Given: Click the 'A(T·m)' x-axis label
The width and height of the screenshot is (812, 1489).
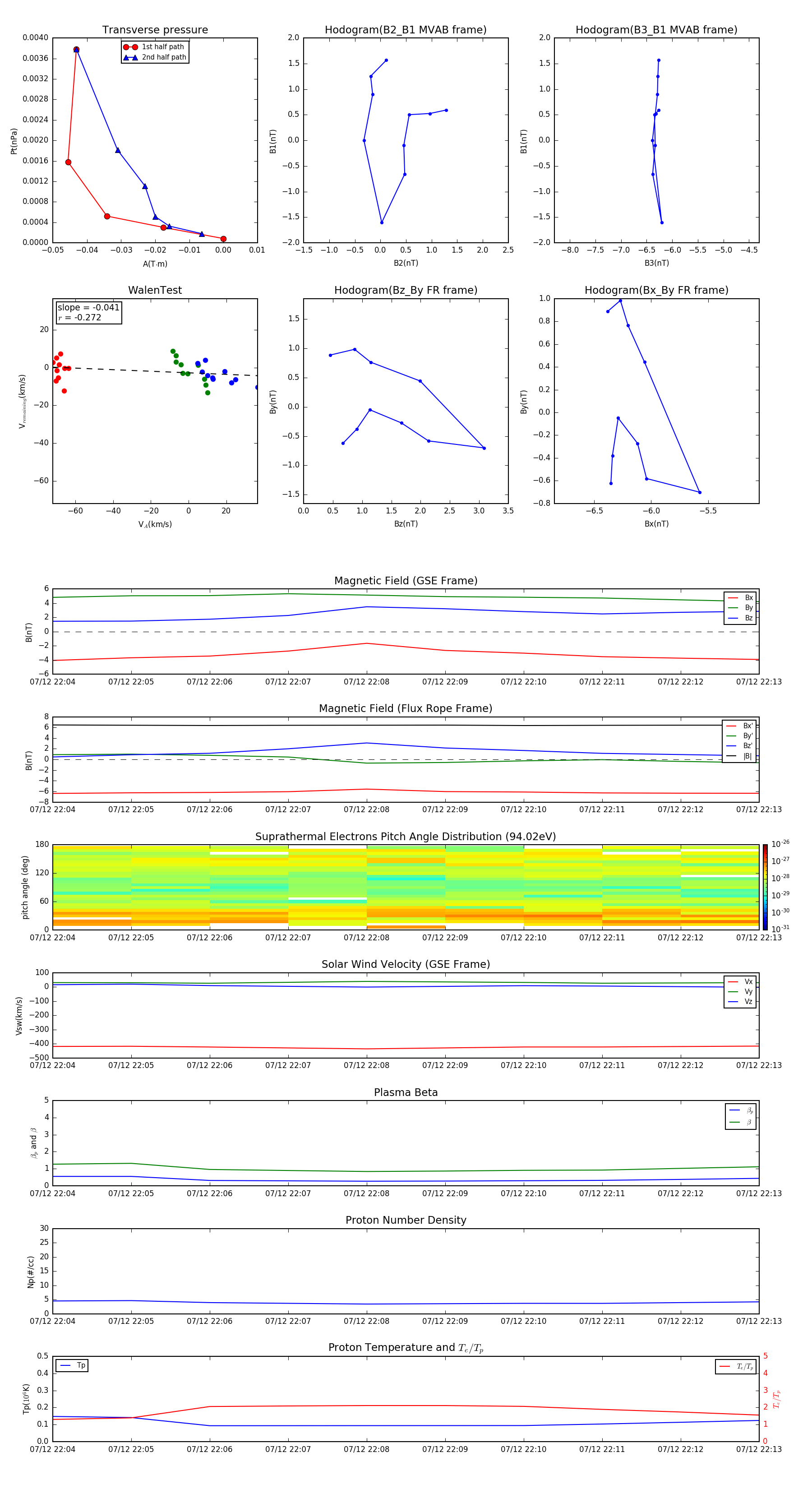Looking at the screenshot, I should [155, 264].
